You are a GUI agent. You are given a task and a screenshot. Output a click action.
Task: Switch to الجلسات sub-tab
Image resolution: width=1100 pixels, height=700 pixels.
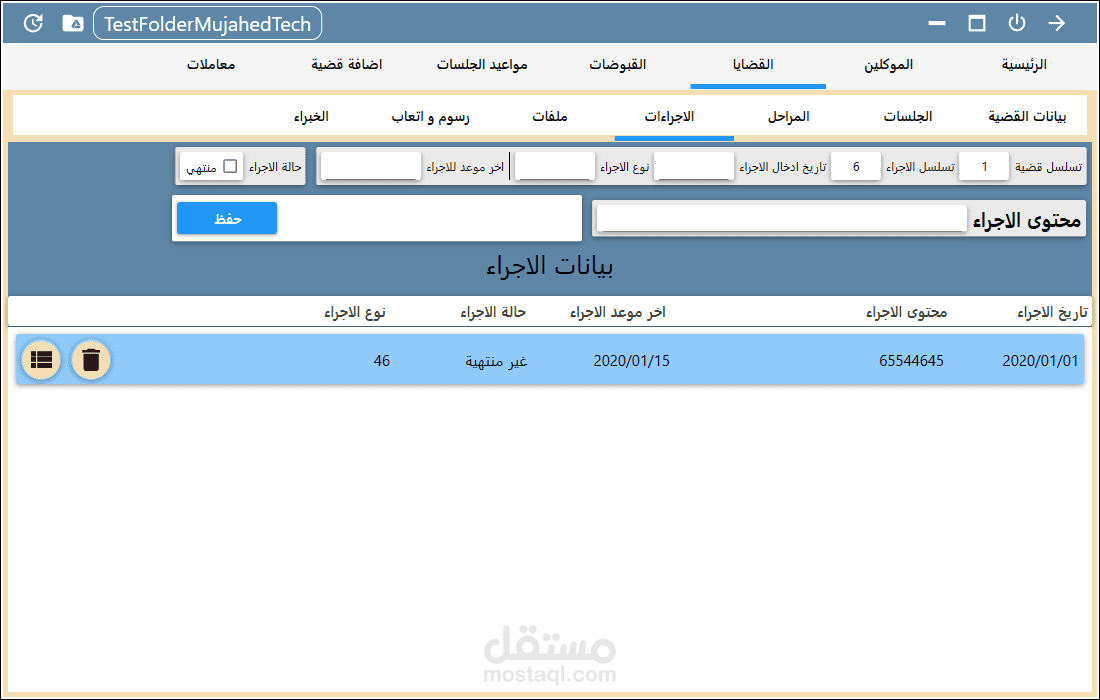tap(908, 116)
